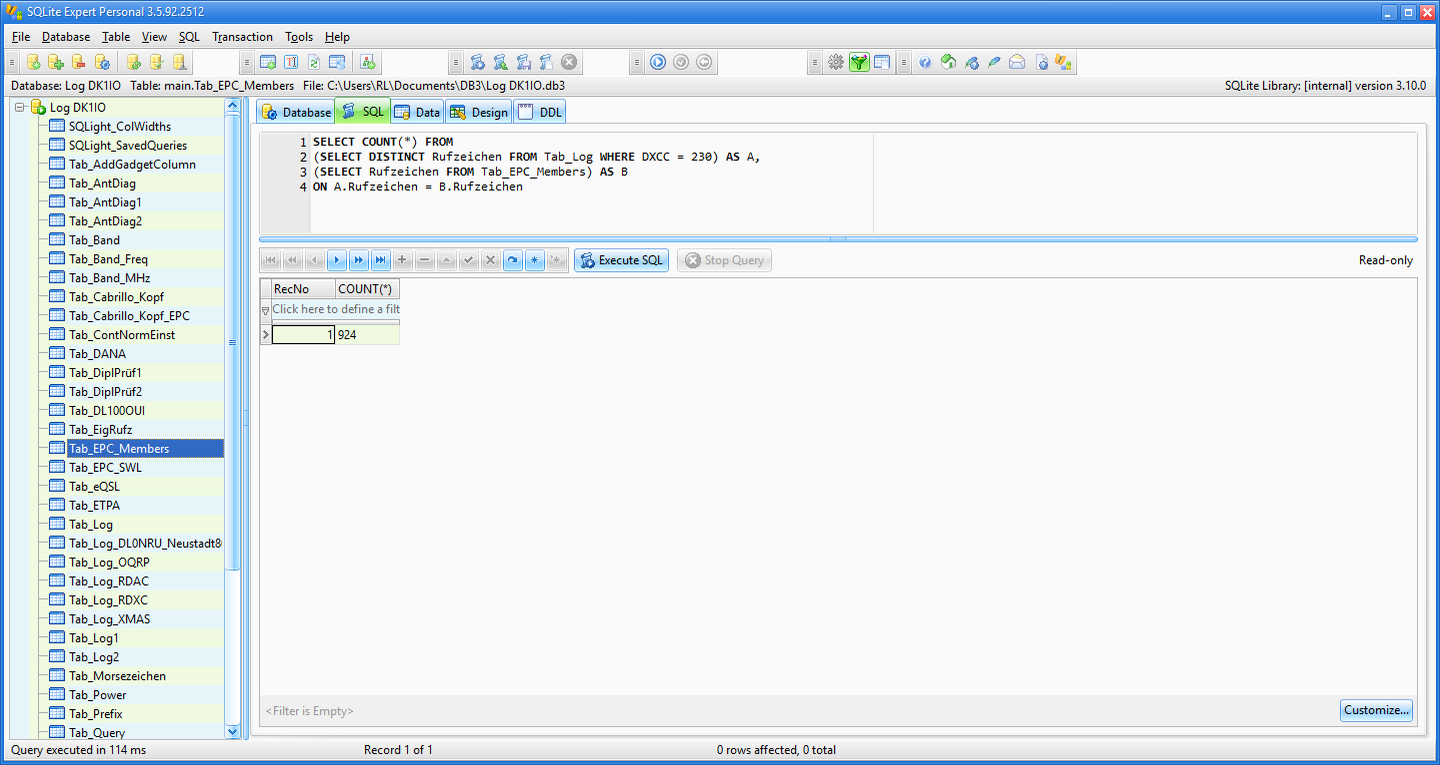Click the home page house icon
This screenshot has height=765, width=1440.
(x=948, y=62)
